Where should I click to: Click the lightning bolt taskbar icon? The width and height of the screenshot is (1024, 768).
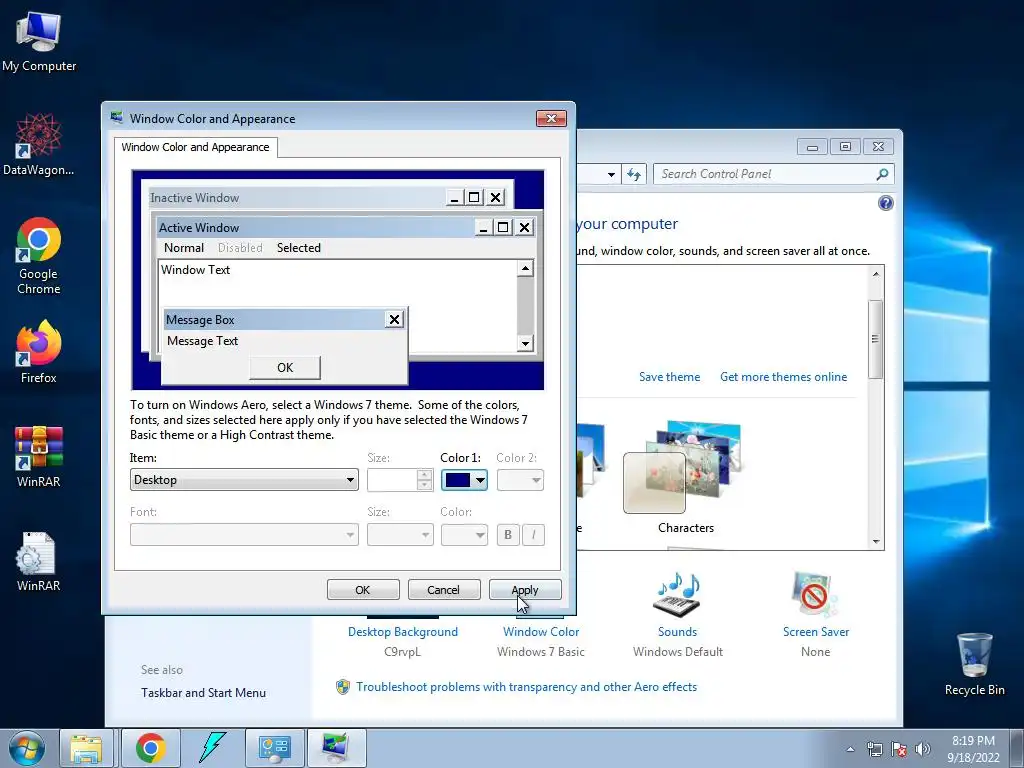(212, 748)
